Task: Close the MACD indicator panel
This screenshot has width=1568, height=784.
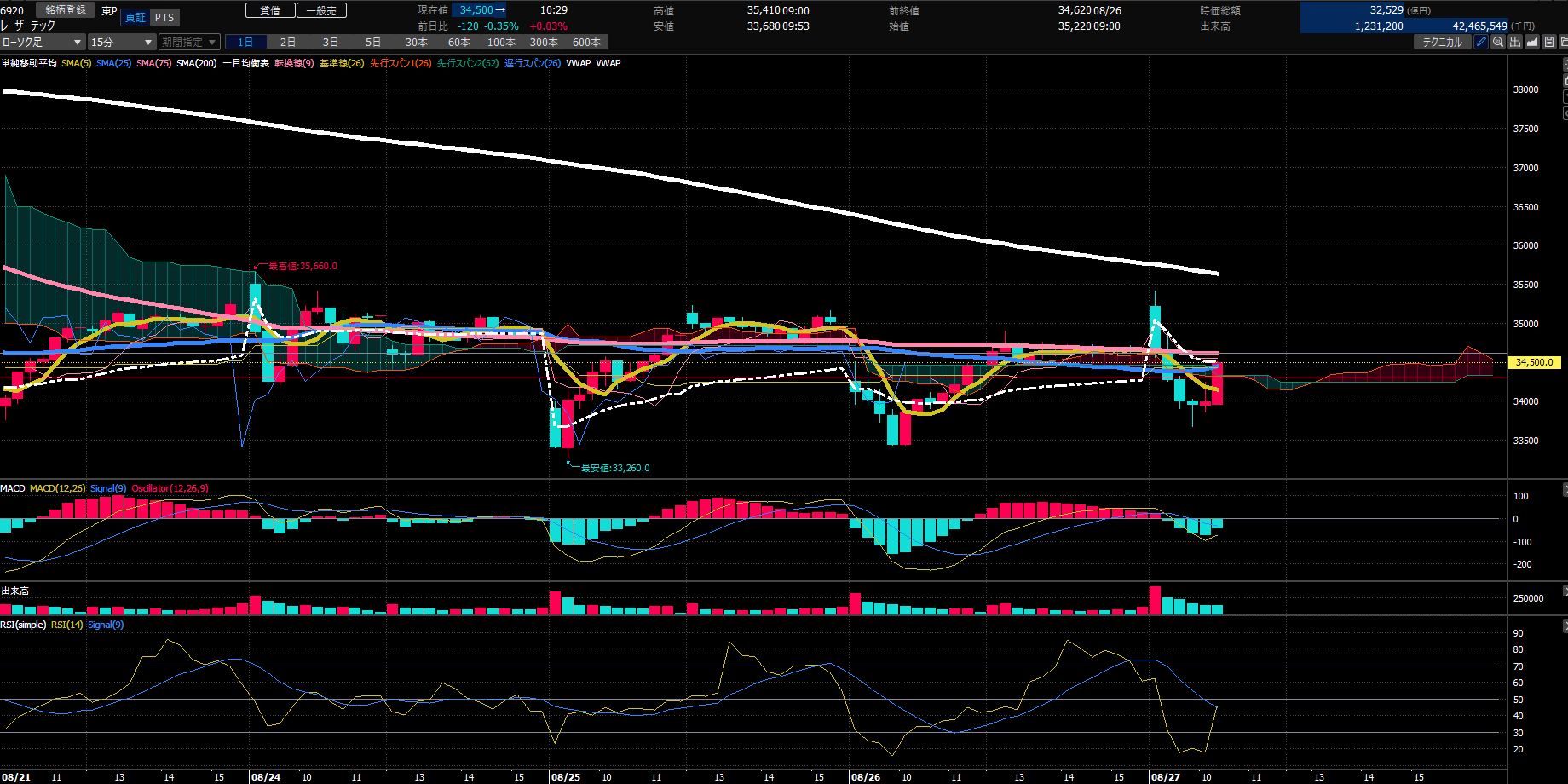Action: click(x=1565, y=489)
